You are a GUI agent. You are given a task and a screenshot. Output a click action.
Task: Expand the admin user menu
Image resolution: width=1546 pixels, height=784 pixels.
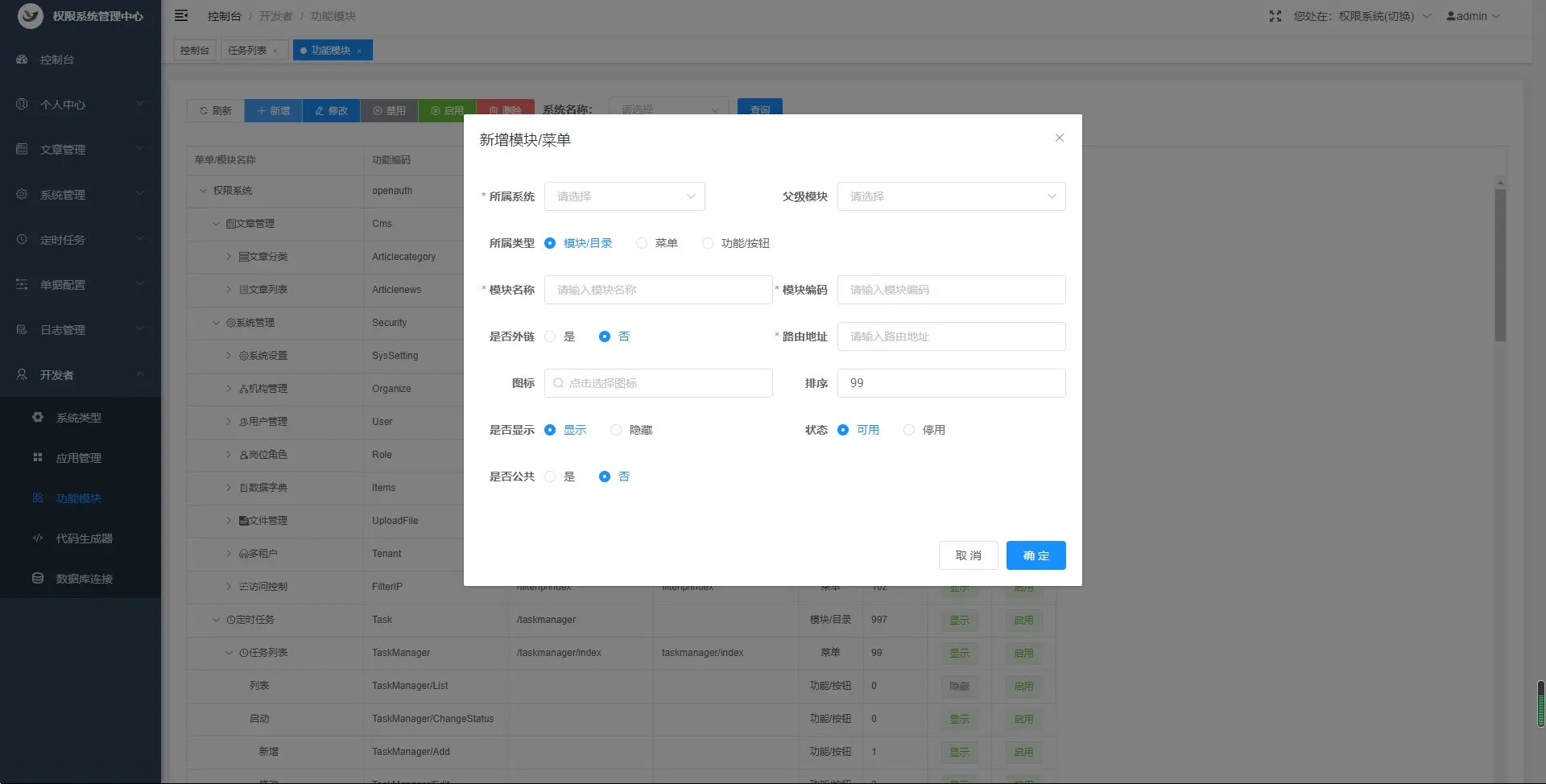pyautogui.click(x=1473, y=16)
